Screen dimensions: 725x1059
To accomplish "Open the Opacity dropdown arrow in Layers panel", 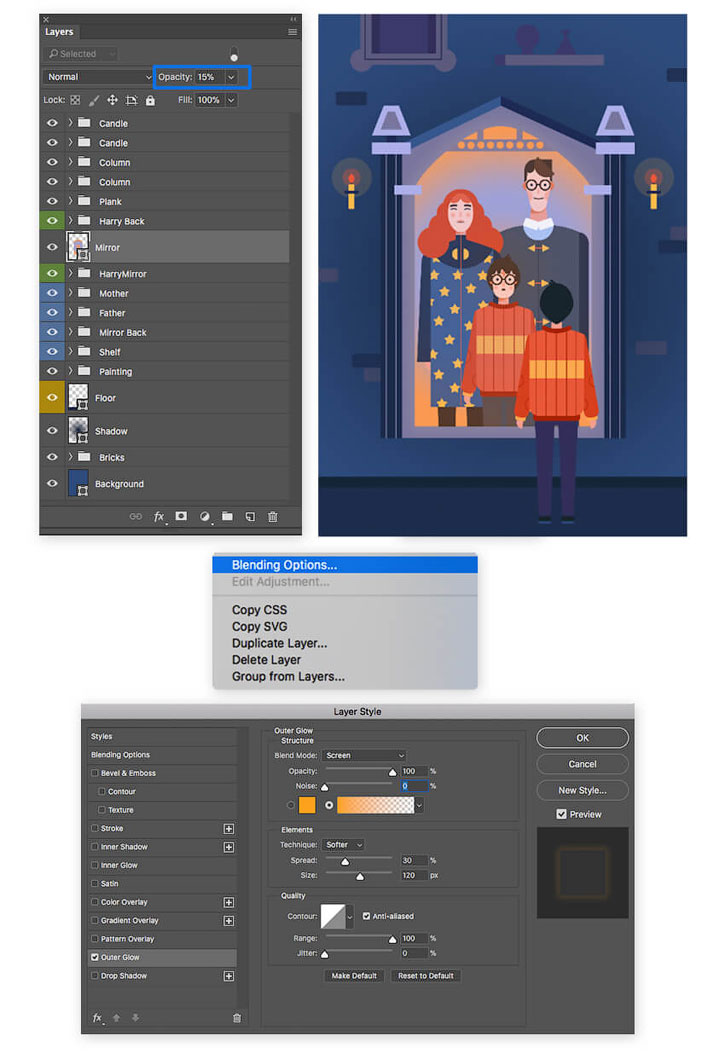I will coord(232,77).
